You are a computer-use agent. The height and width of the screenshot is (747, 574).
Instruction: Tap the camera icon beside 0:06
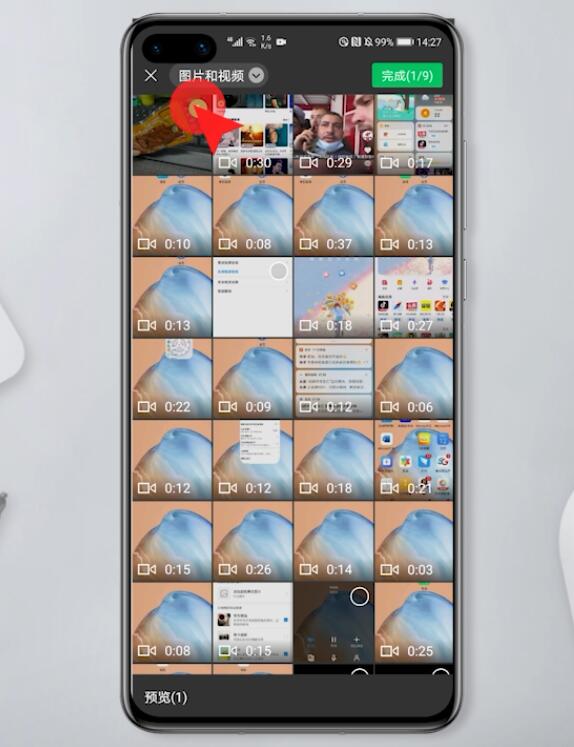pyautogui.click(x=390, y=407)
